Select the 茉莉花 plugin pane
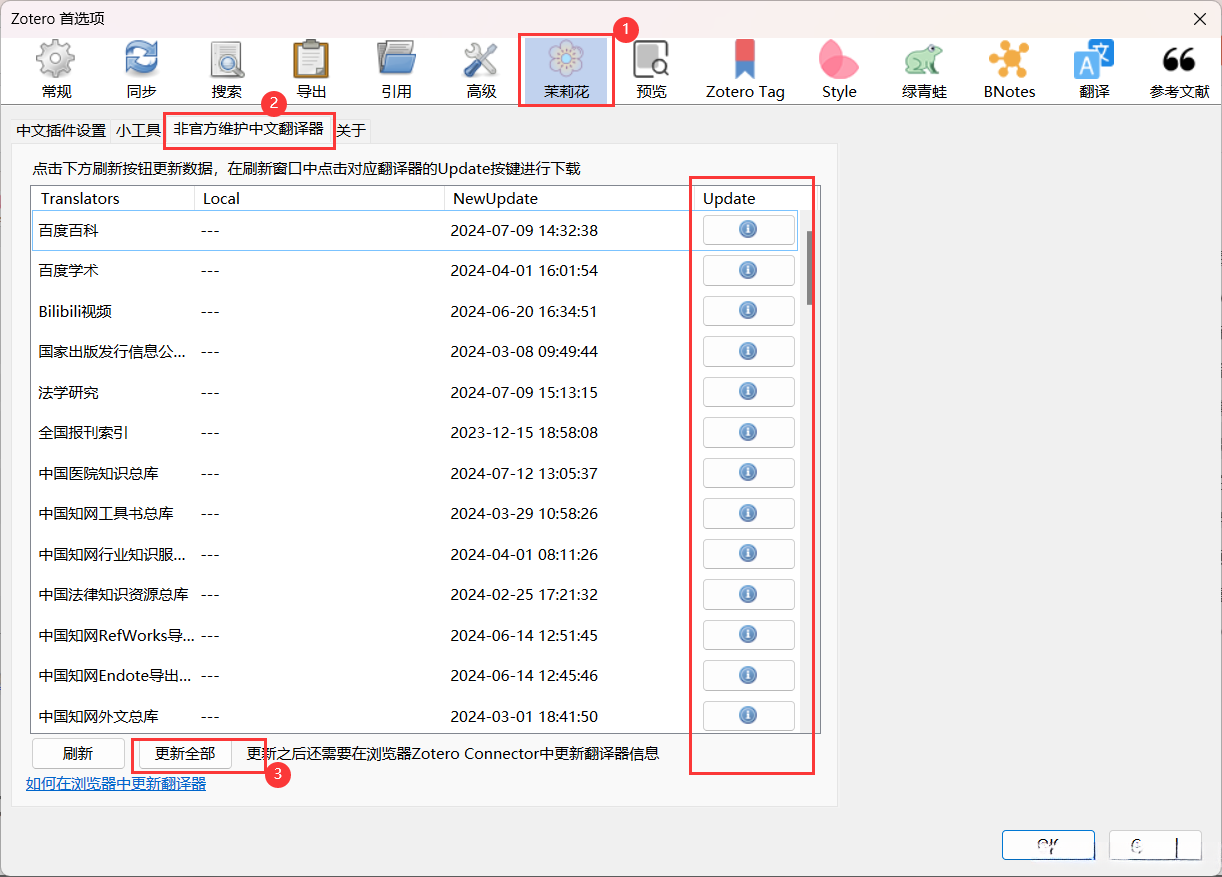 pos(566,70)
